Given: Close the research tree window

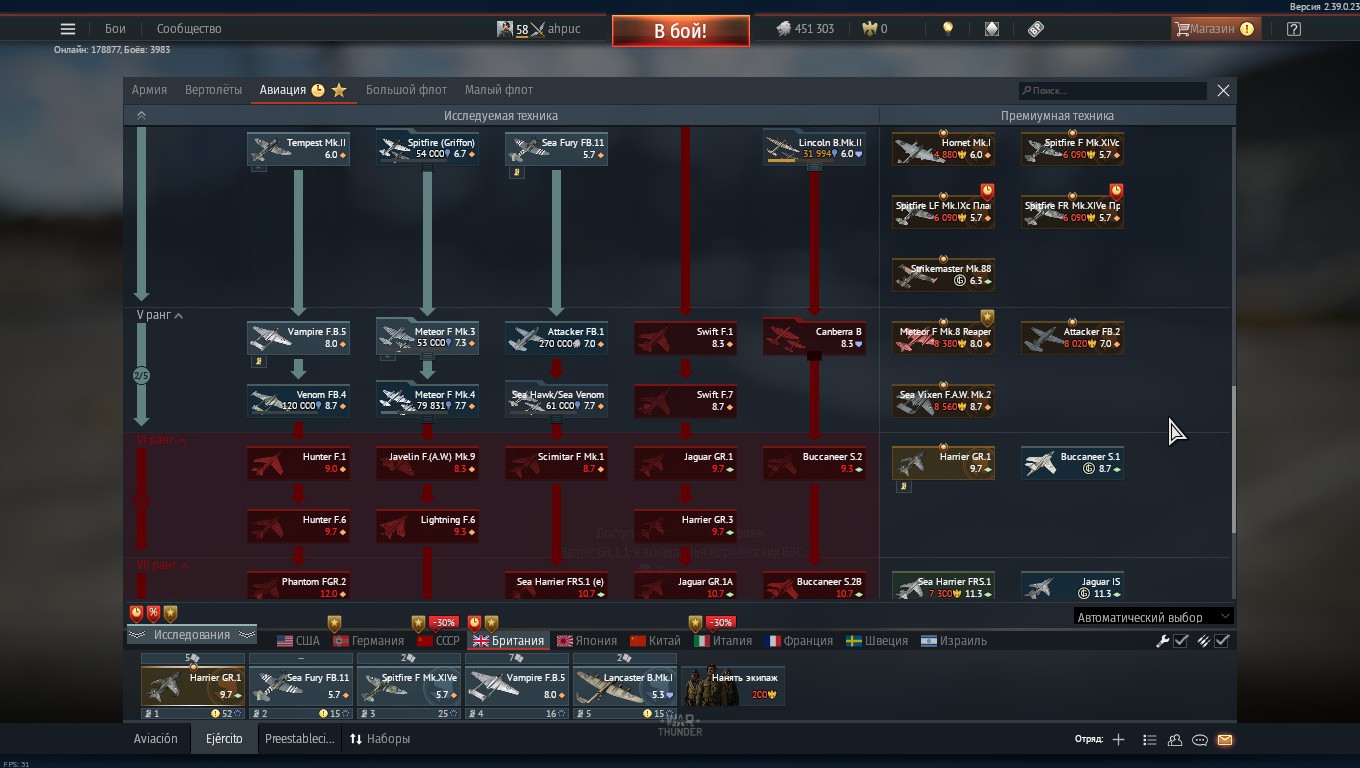Looking at the screenshot, I should 1223,90.
